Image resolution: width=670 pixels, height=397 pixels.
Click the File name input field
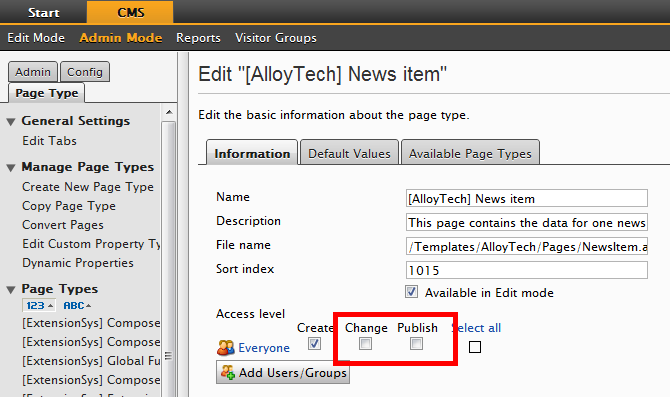tap(527, 246)
